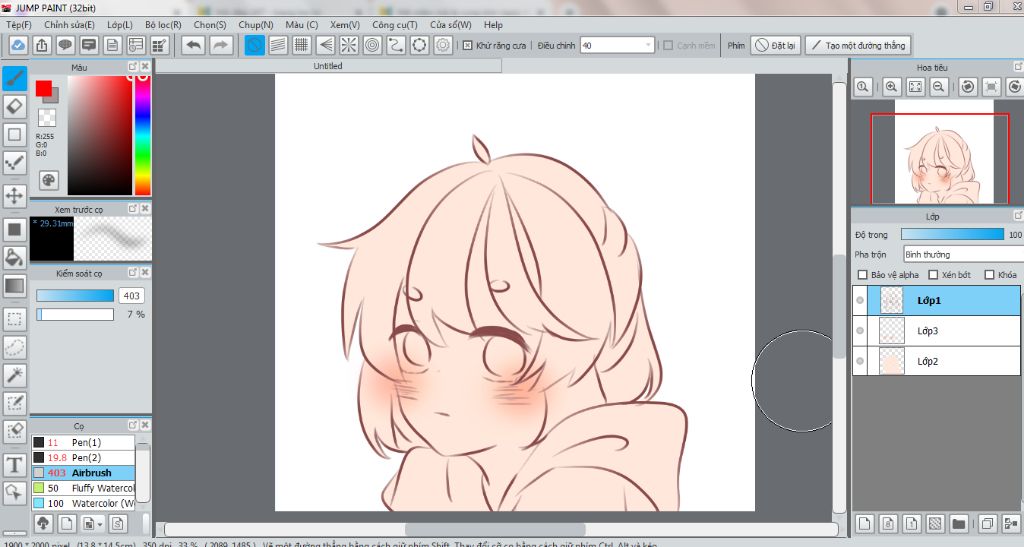Viewport: 1024px width, 547px height.
Task: Activate the Magic Wand tool
Action: click(15, 375)
